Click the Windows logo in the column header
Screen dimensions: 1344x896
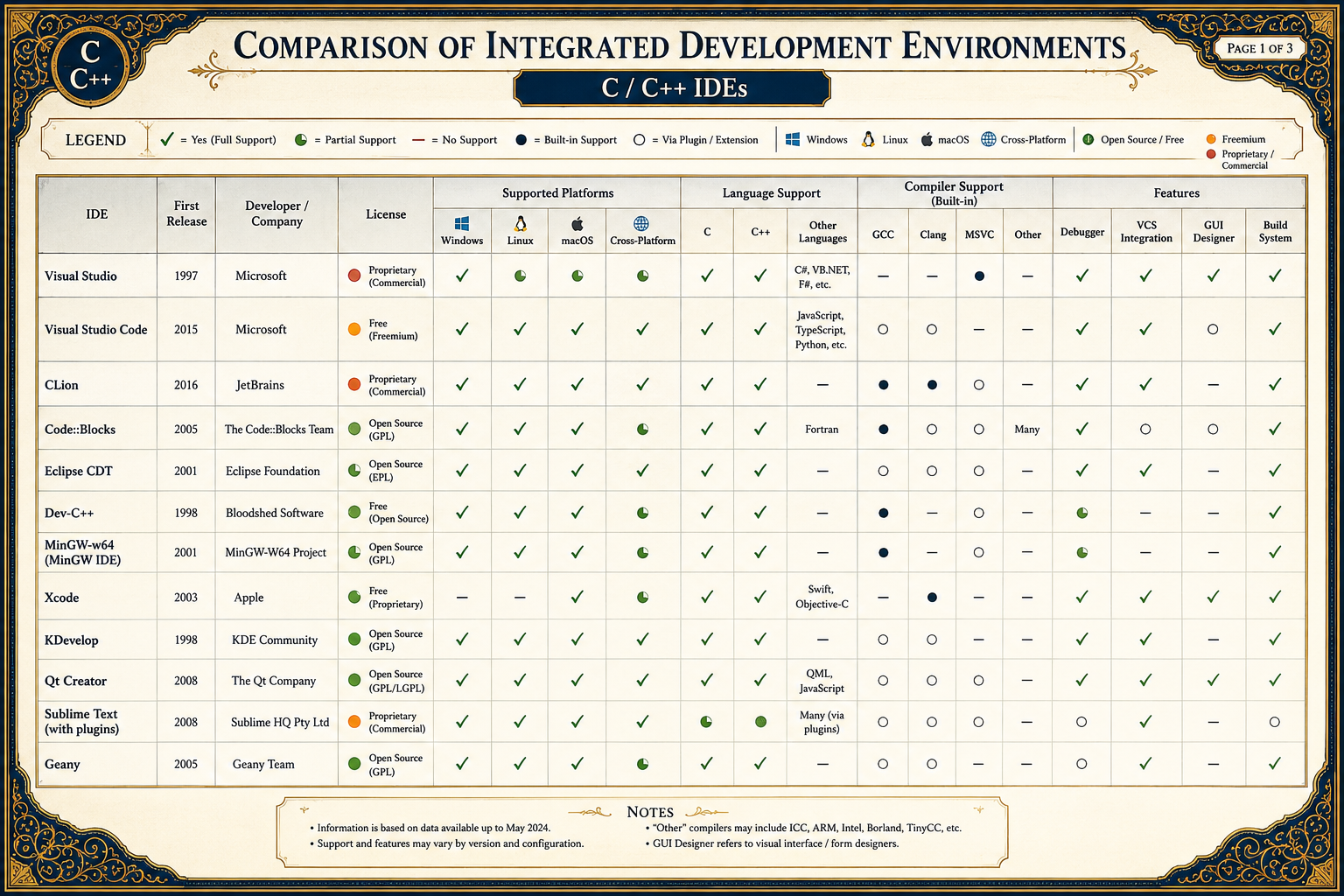462,223
